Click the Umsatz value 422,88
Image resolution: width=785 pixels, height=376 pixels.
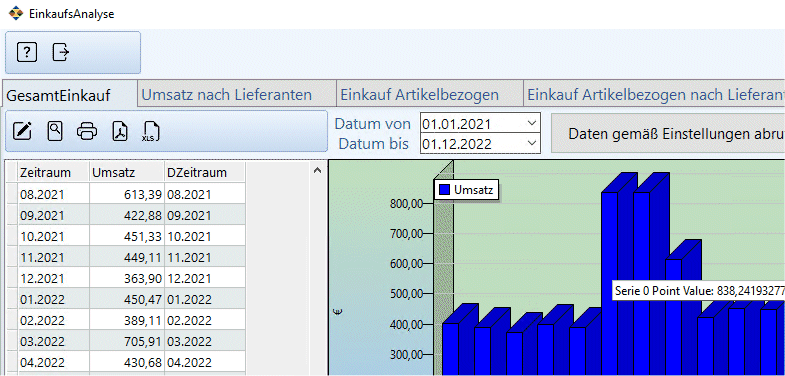(x=127, y=216)
